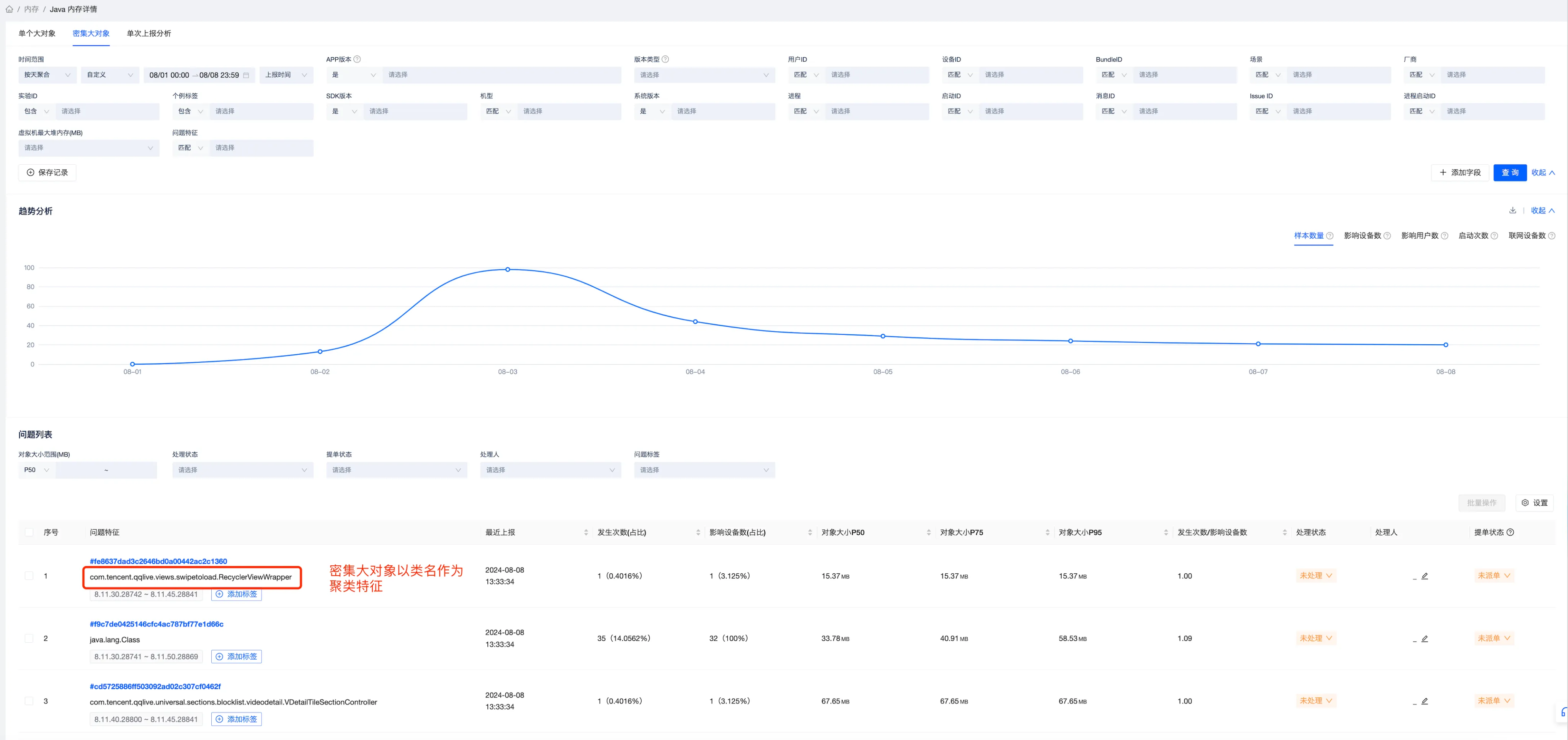This screenshot has height=740, width=1568.
Task: Tick the checkbox for row 3
Action: pyautogui.click(x=29, y=701)
